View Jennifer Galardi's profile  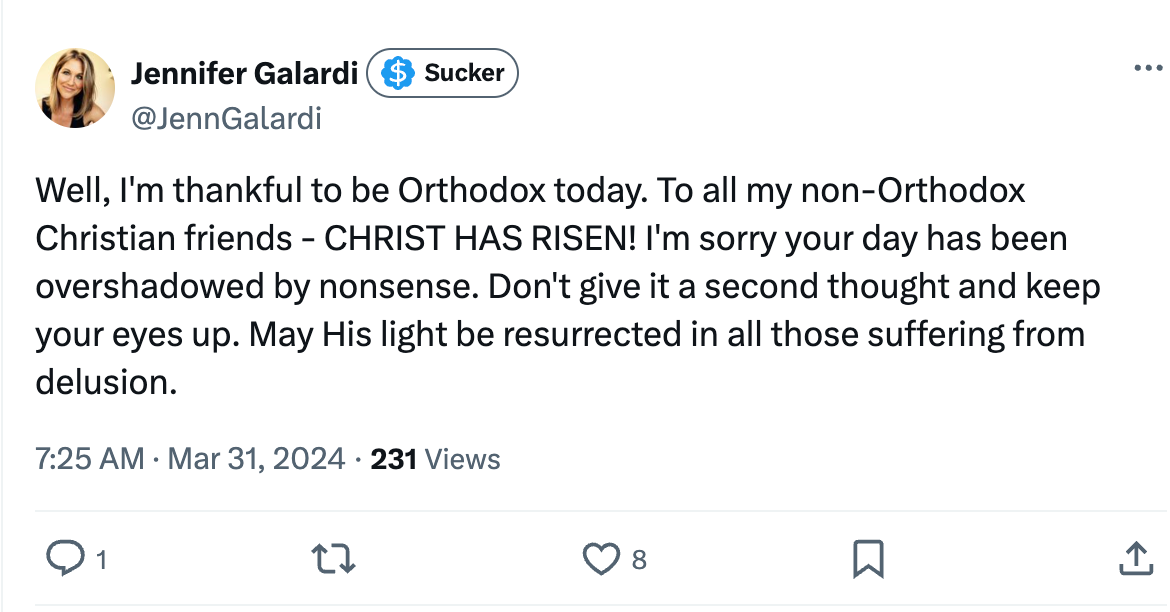click(x=244, y=73)
